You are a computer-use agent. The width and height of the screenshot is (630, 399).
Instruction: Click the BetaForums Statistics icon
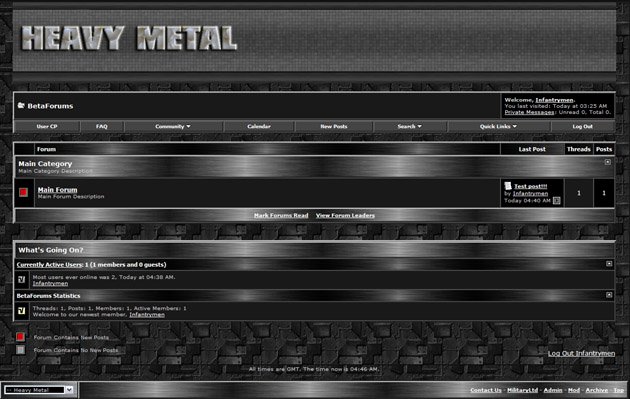(22, 311)
